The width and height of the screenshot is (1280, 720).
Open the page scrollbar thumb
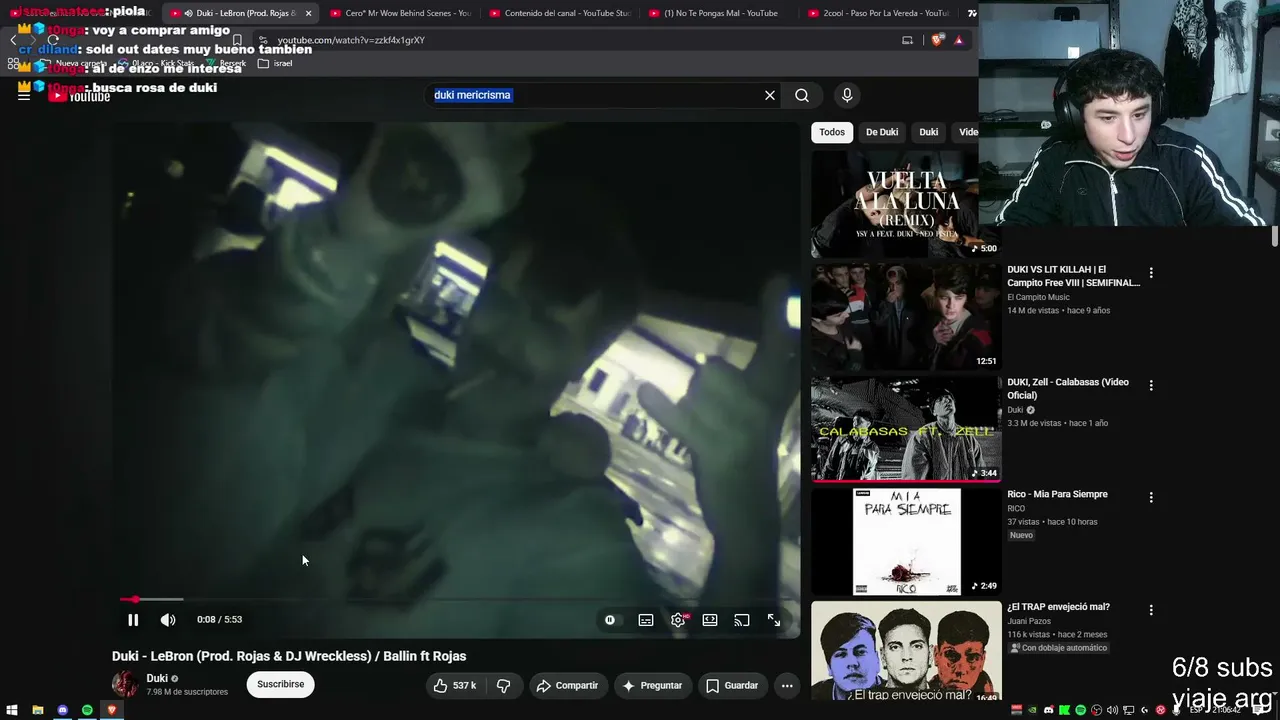pyautogui.click(x=1275, y=236)
